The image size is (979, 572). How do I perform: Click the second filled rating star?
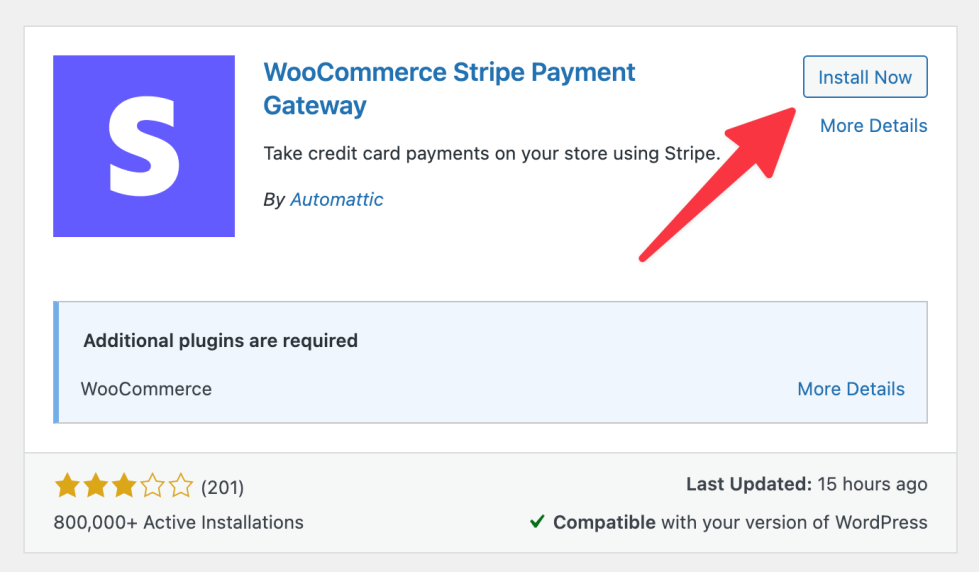[96, 487]
